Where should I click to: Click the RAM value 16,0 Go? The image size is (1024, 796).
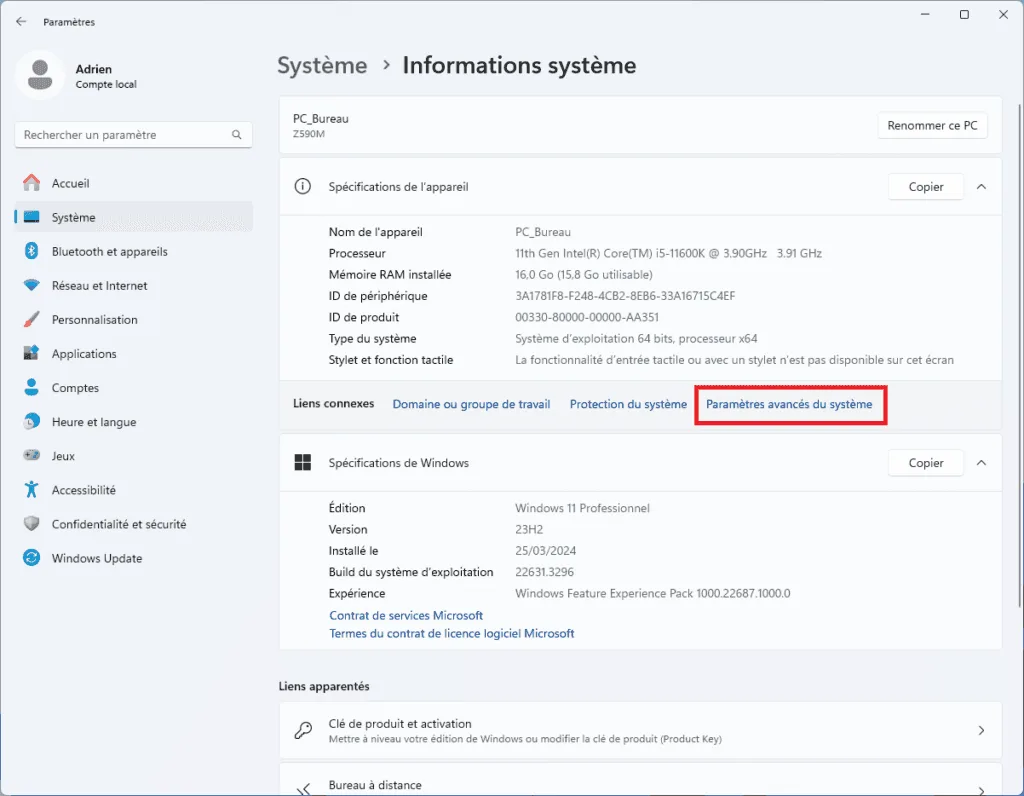click(583, 275)
